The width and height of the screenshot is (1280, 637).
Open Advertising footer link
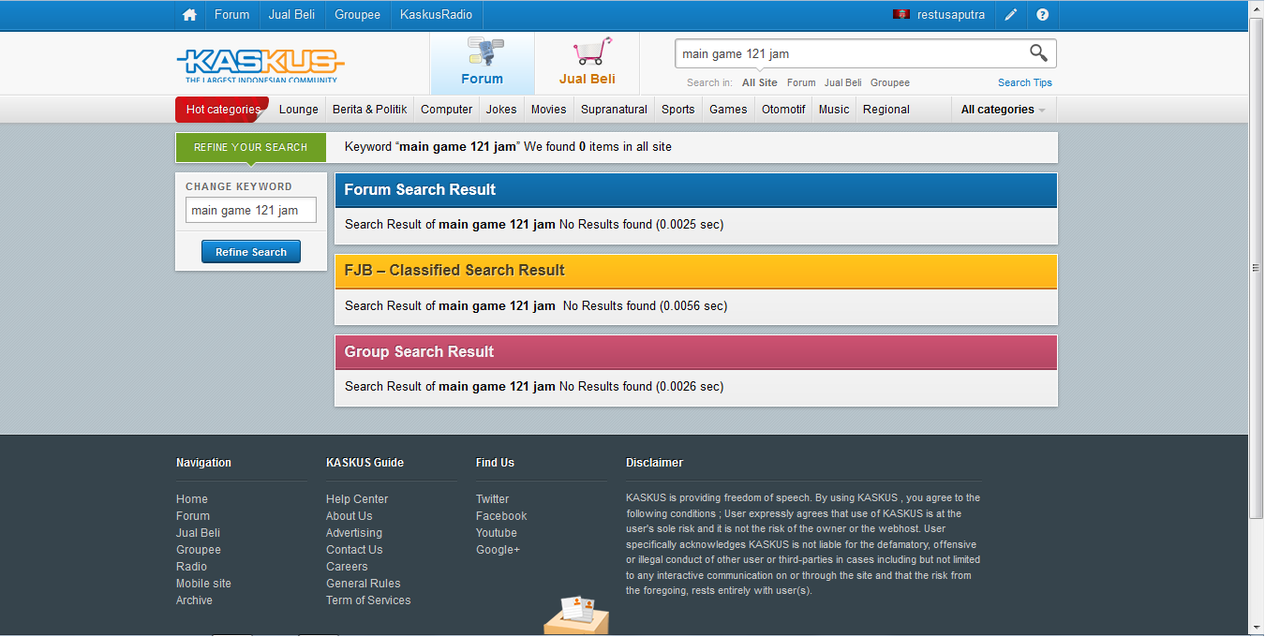coord(354,533)
